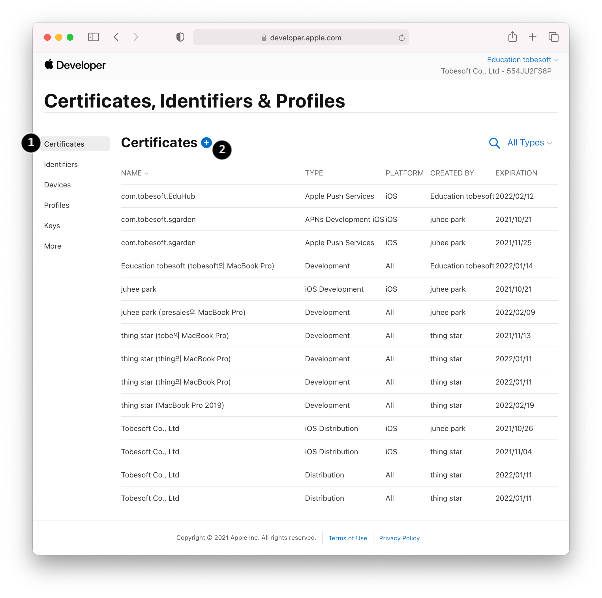Viewport: 602px width, 598px height.
Task: Expand the Education tobesoft account menu
Action: click(522, 59)
